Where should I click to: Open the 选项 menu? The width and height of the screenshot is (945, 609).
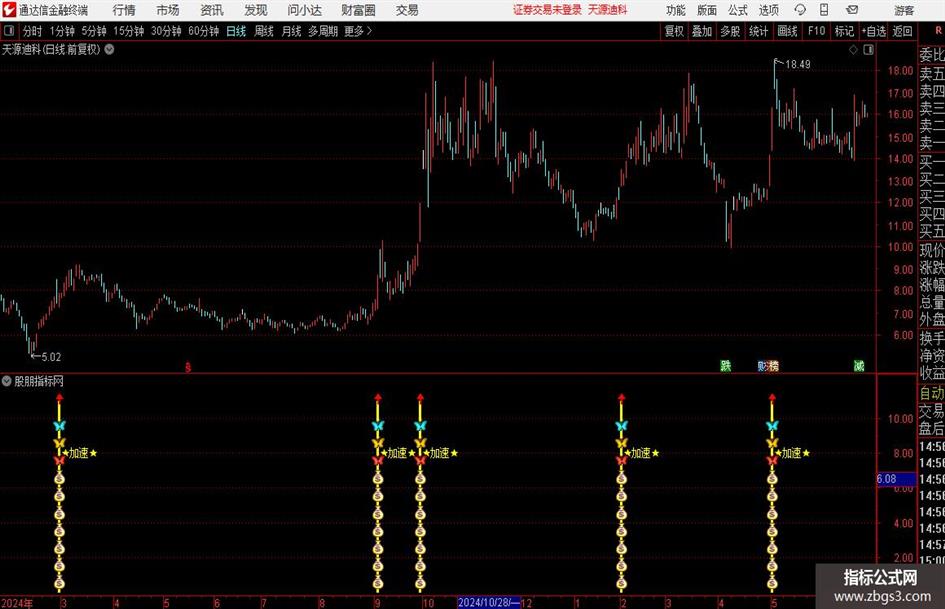click(x=768, y=10)
